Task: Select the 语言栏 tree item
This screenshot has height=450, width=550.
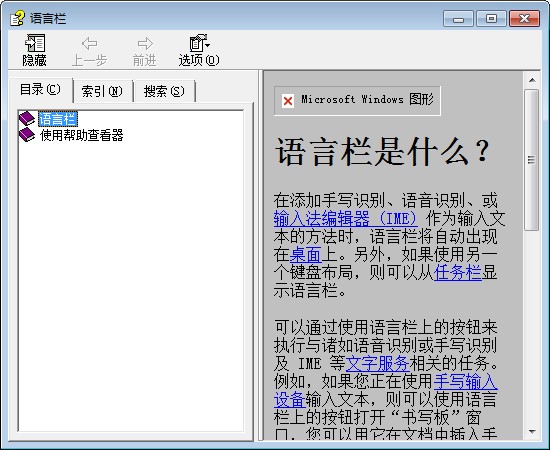Action: [x=58, y=119]
